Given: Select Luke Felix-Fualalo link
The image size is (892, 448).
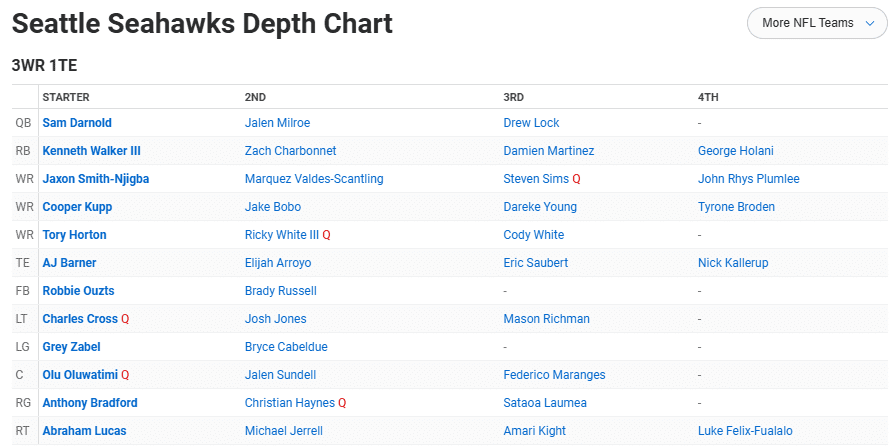Looking at the screenshot, I should point(745,431).
